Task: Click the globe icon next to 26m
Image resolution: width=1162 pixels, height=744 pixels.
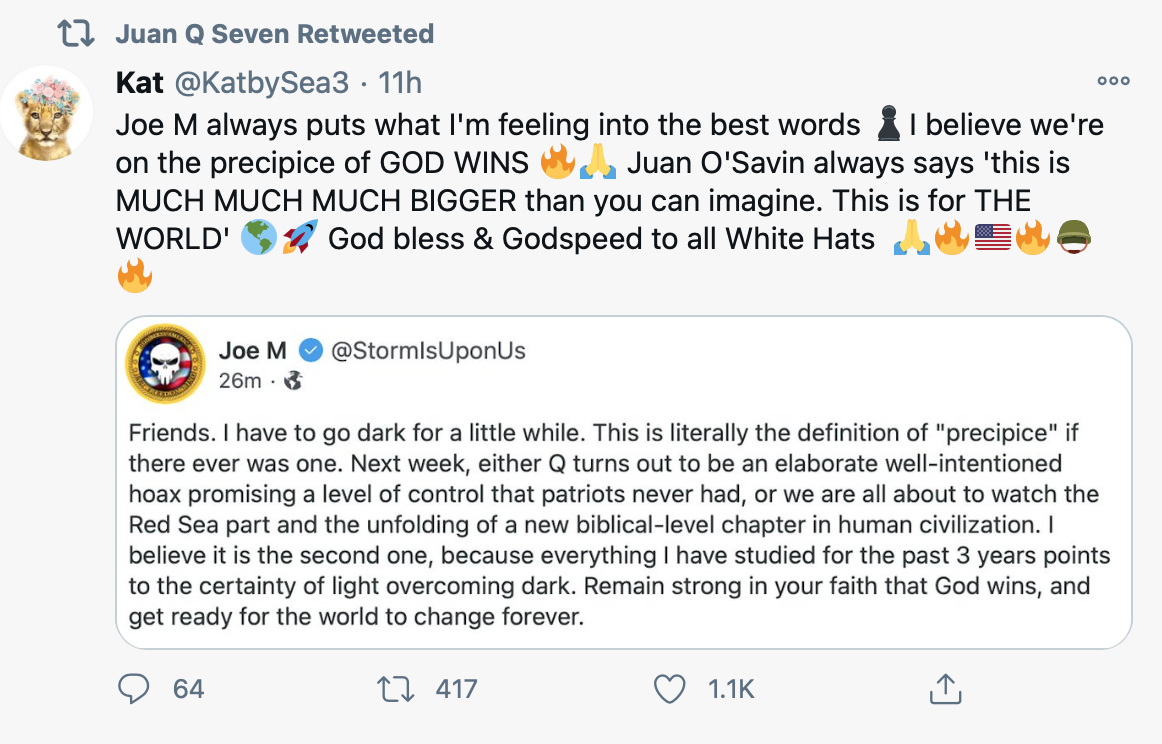Action: click(x=293, y=380)
